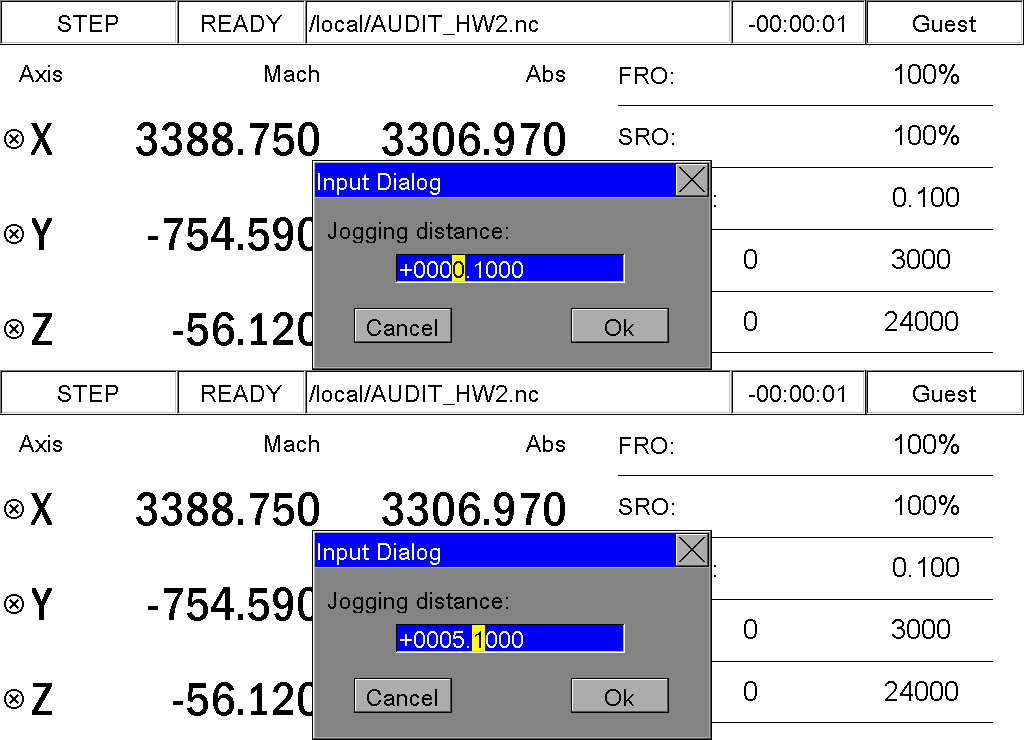Select the STEP mode box in lower screen
1024x740 pixels.
[88, 393]
